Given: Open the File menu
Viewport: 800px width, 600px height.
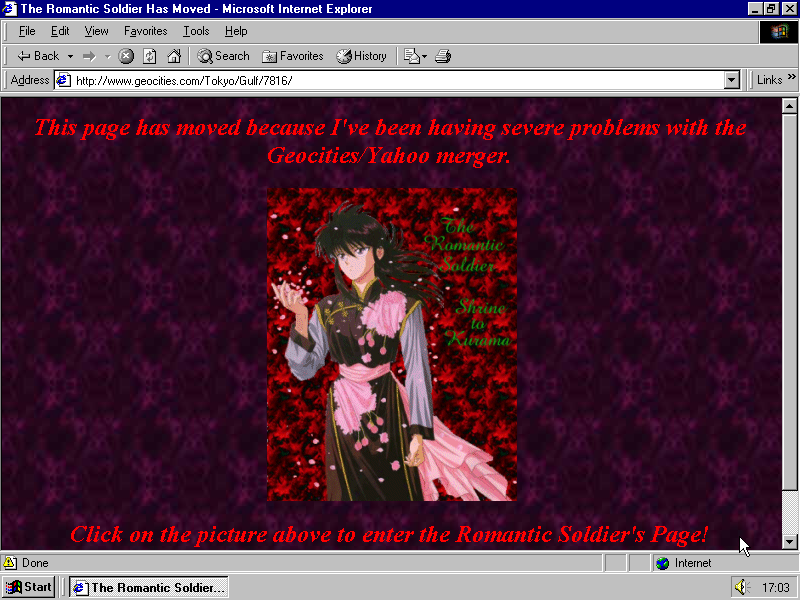Looking at the screenshot, I should 27,31.
